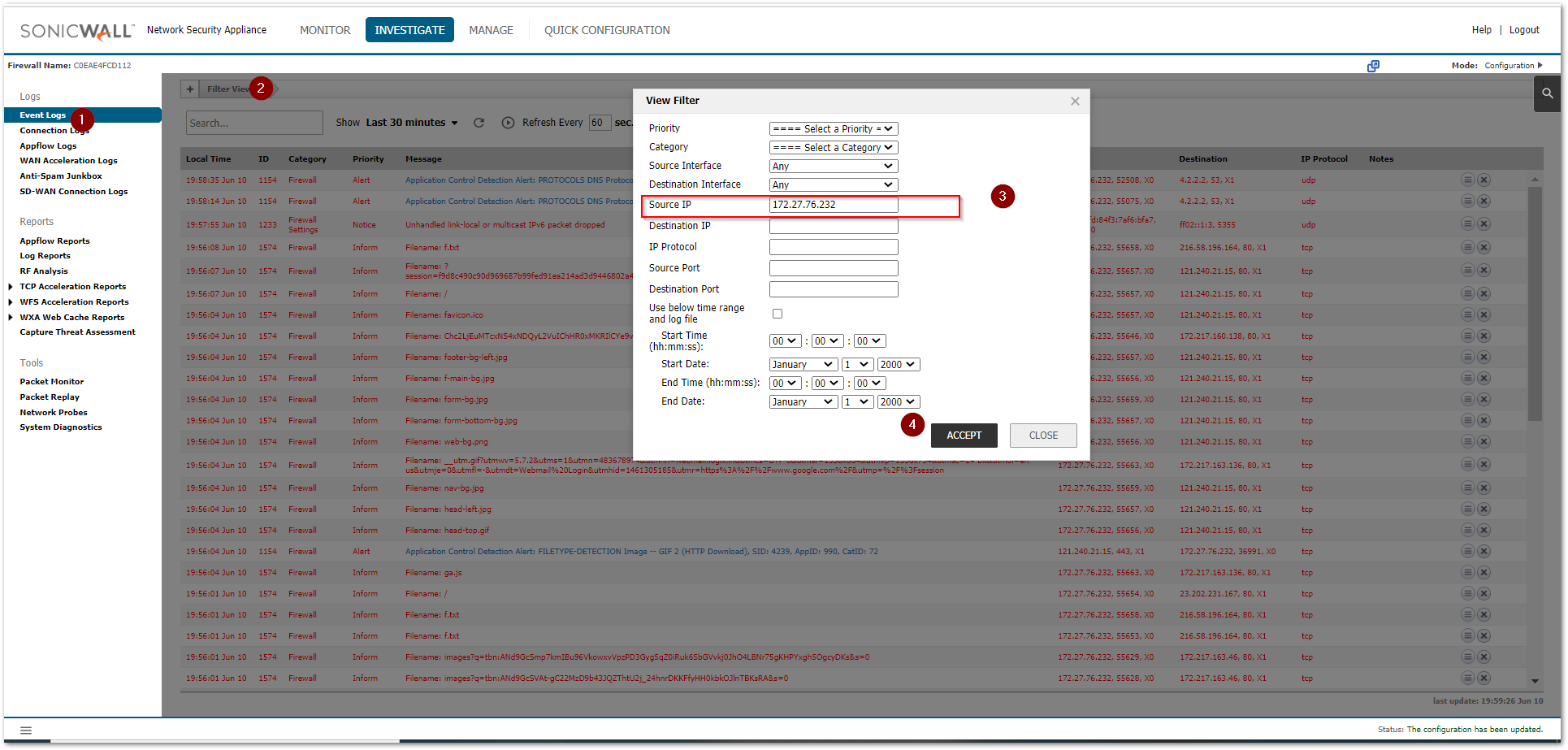Image resolution: width=1568 pixels, height=750 pixels.
Task: Click the X icon for favicon.ico row
Action: pyautogui.click(x=1484, y=314)
